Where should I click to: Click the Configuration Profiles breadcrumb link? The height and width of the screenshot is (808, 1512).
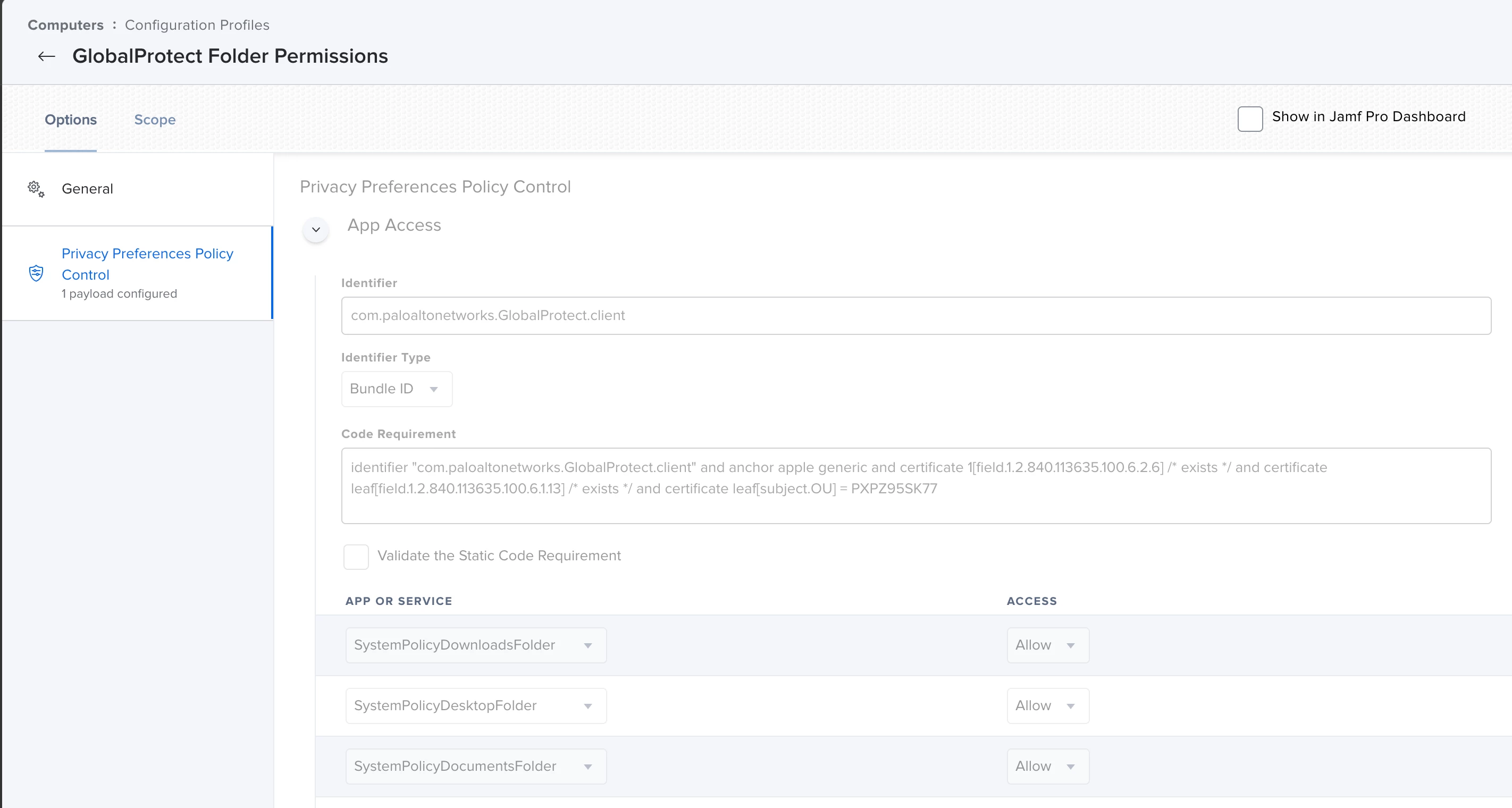click(x=197, y=25)
